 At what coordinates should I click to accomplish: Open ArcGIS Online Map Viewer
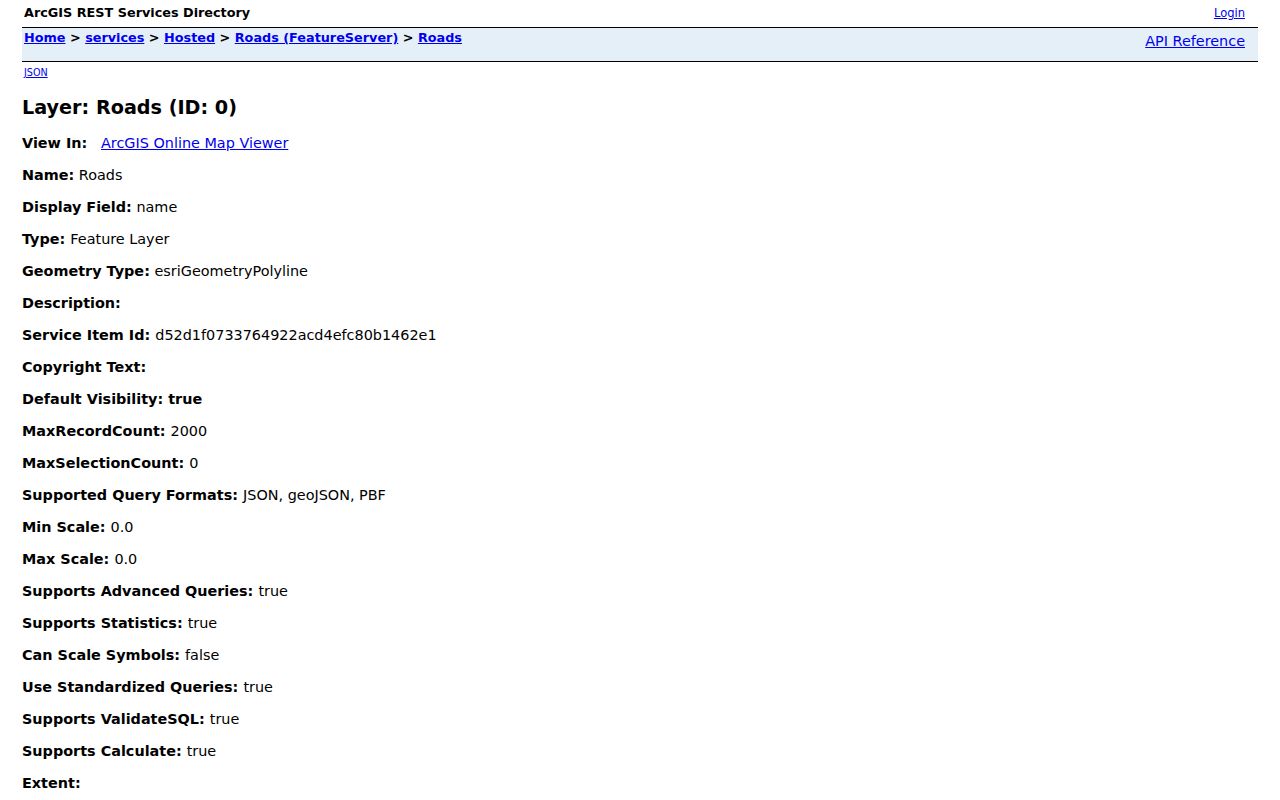coord(194,143)
